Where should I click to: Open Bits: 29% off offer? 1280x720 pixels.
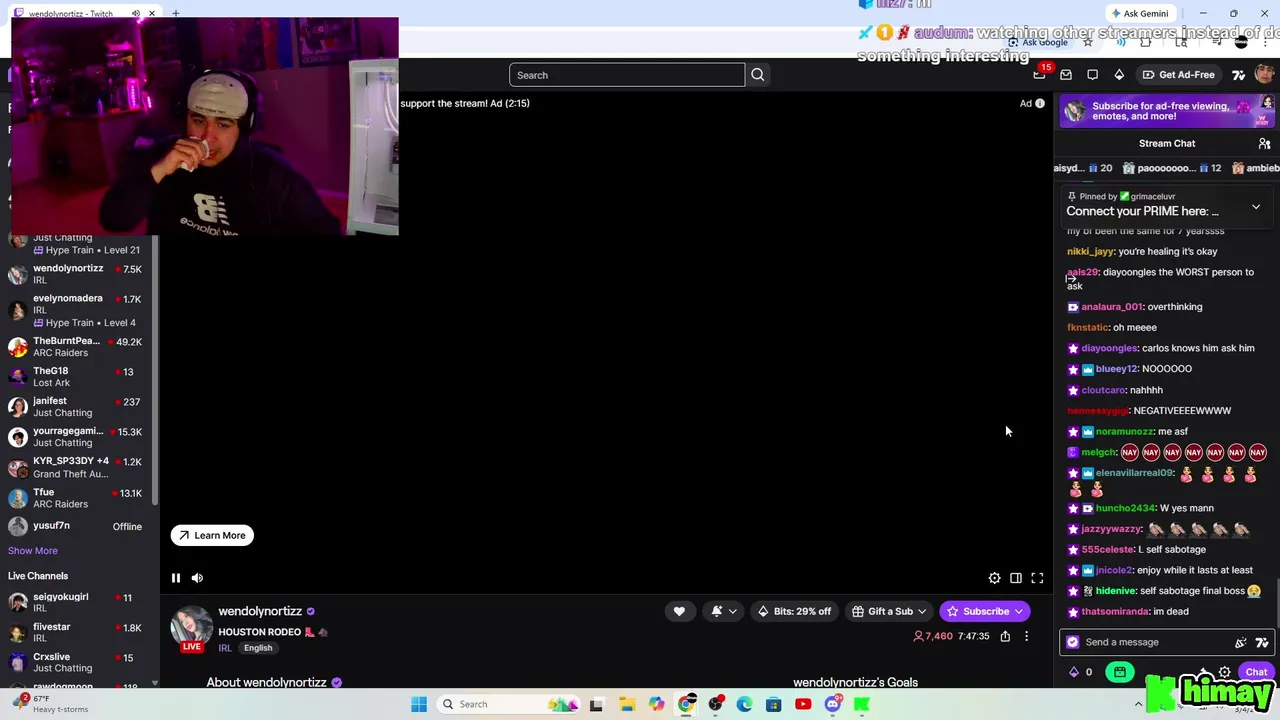[795, 611]
